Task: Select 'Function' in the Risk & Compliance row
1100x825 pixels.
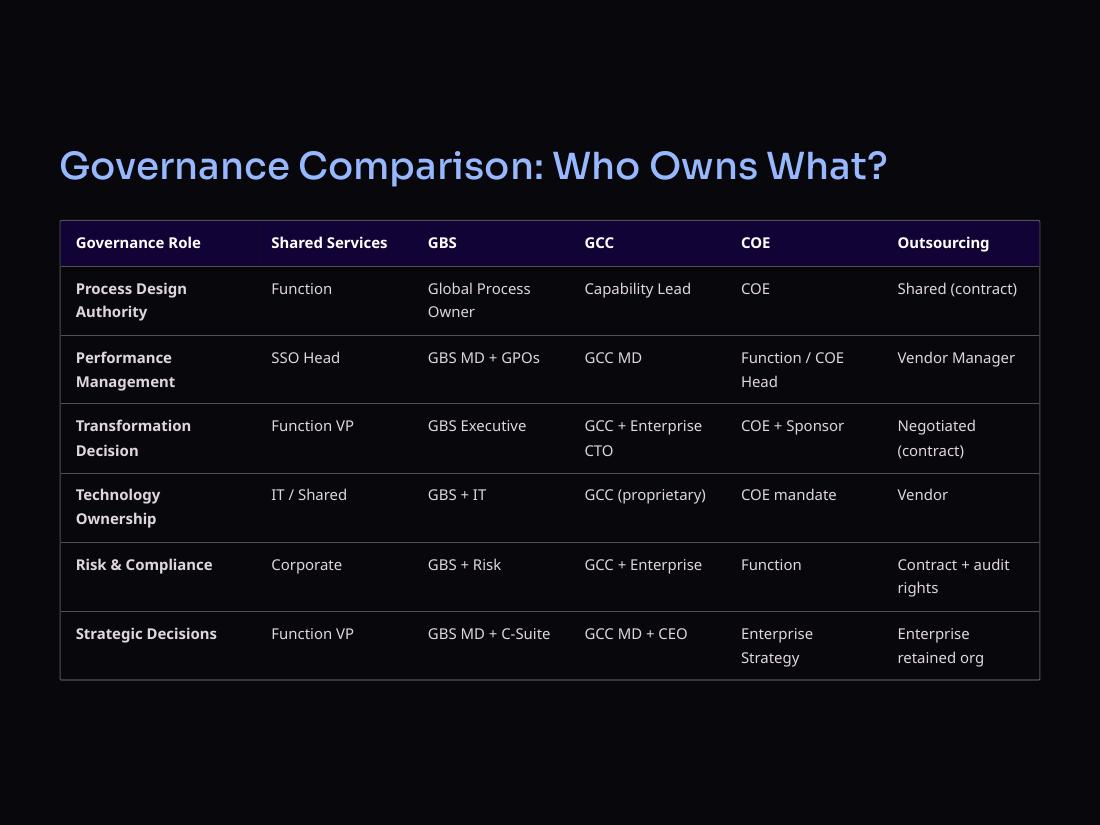Action: [771, 565]
